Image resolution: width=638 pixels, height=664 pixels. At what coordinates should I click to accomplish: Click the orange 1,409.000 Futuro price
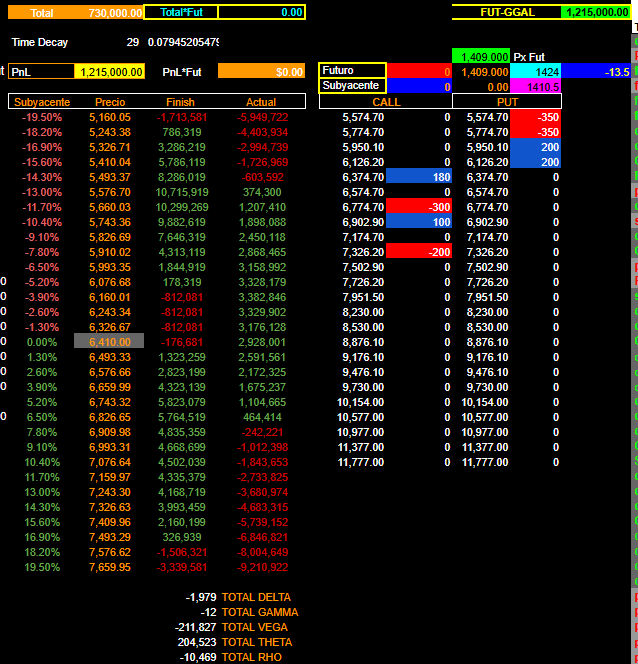tap(484, 72)
